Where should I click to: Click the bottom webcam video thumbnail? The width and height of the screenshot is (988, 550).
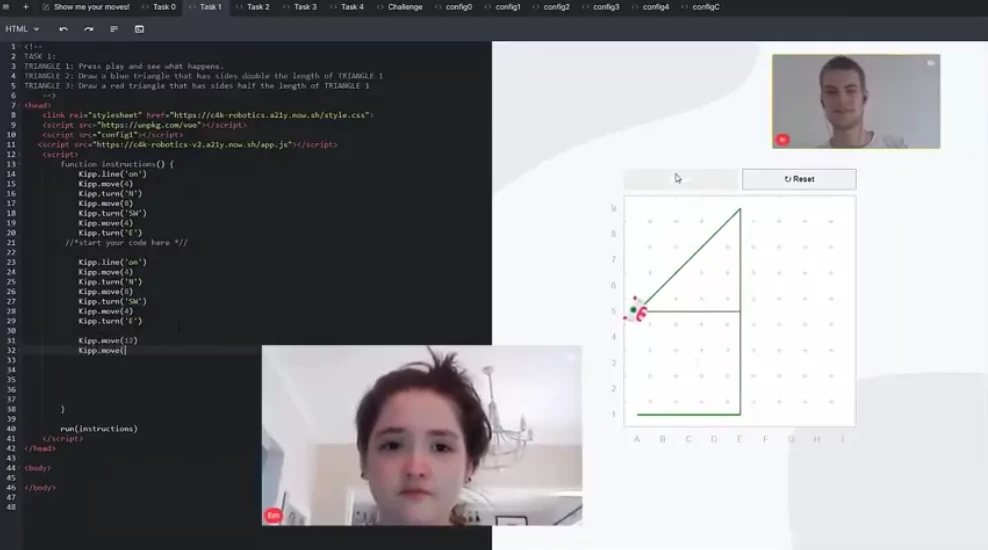tap(422, 435)
